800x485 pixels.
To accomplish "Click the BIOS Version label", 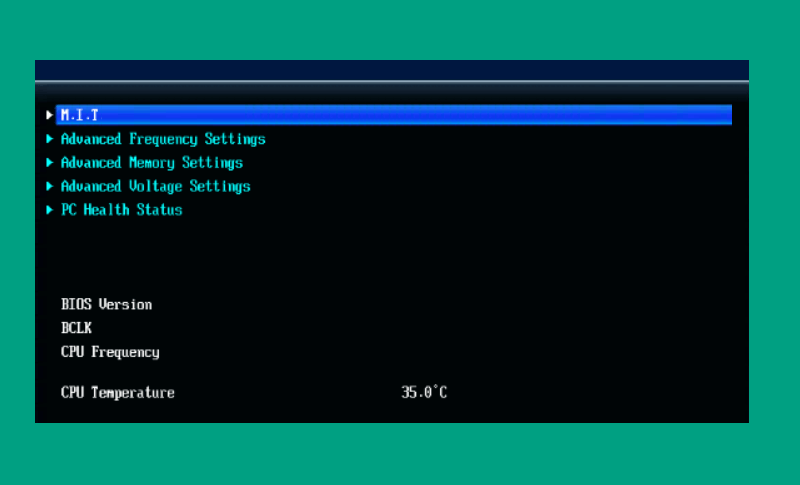I will click(x=106, y=304).
